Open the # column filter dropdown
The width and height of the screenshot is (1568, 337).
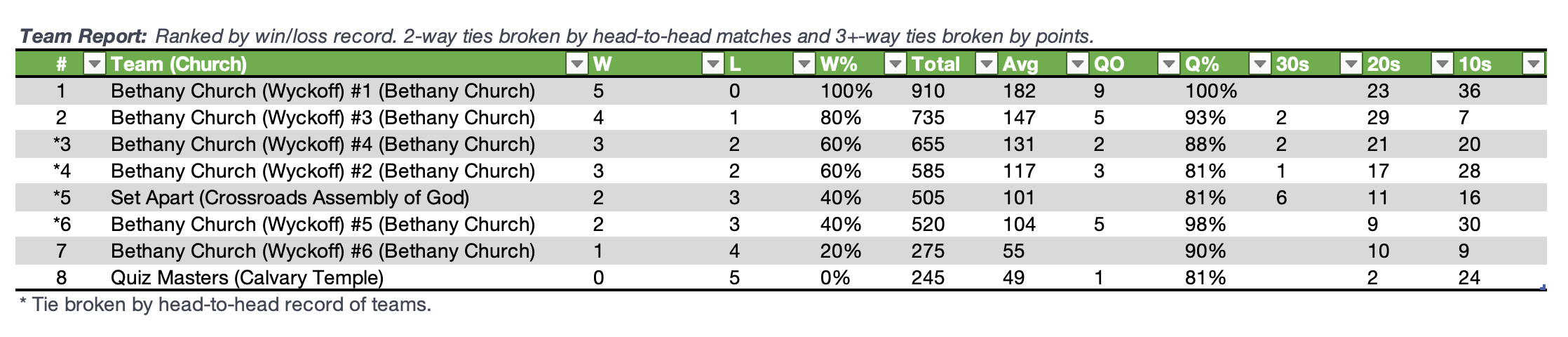pos(94,65)
